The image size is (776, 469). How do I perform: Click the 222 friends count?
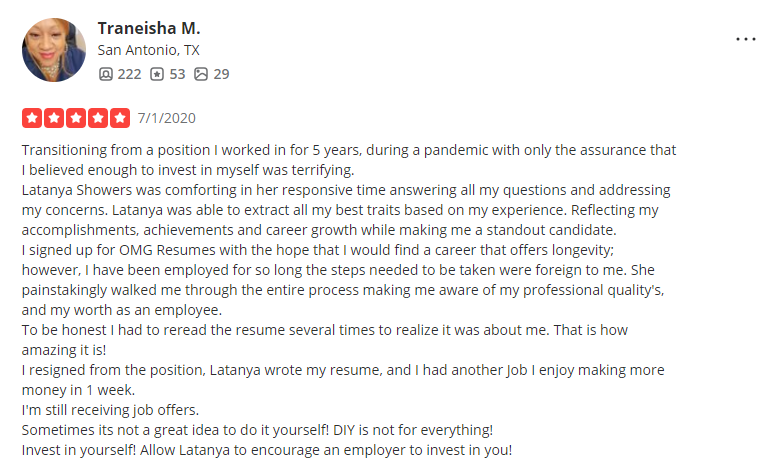(x=129, y=74)
